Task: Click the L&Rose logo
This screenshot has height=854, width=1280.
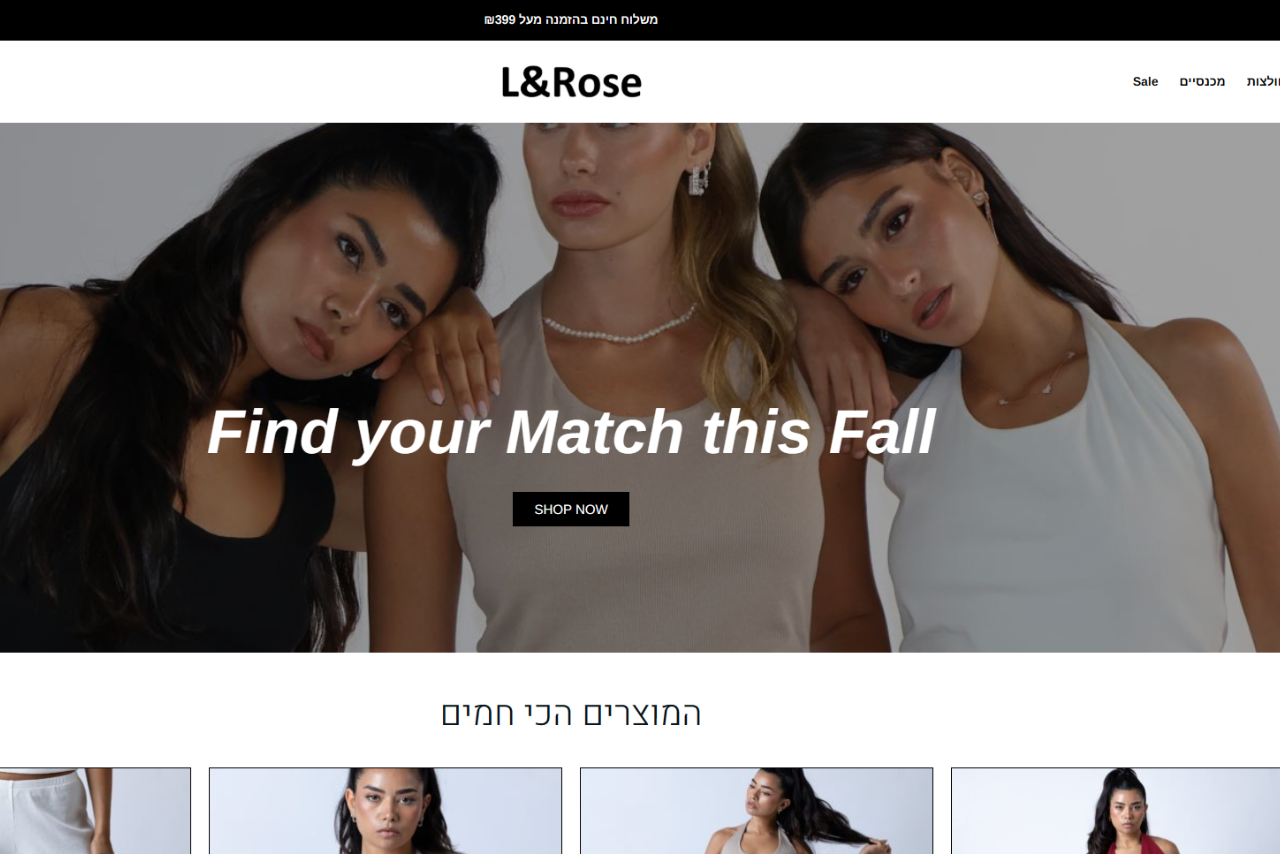Action: coord(571,82)
